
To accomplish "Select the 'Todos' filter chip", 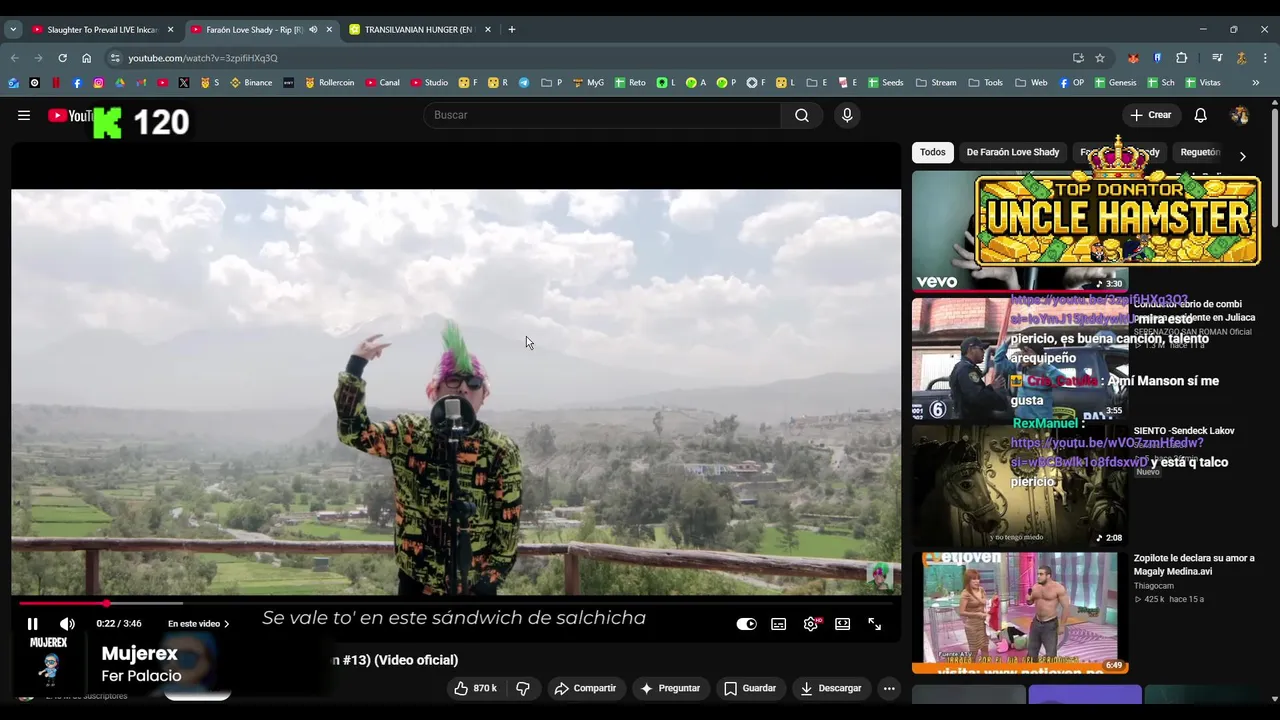I will [x=933, y=152].
